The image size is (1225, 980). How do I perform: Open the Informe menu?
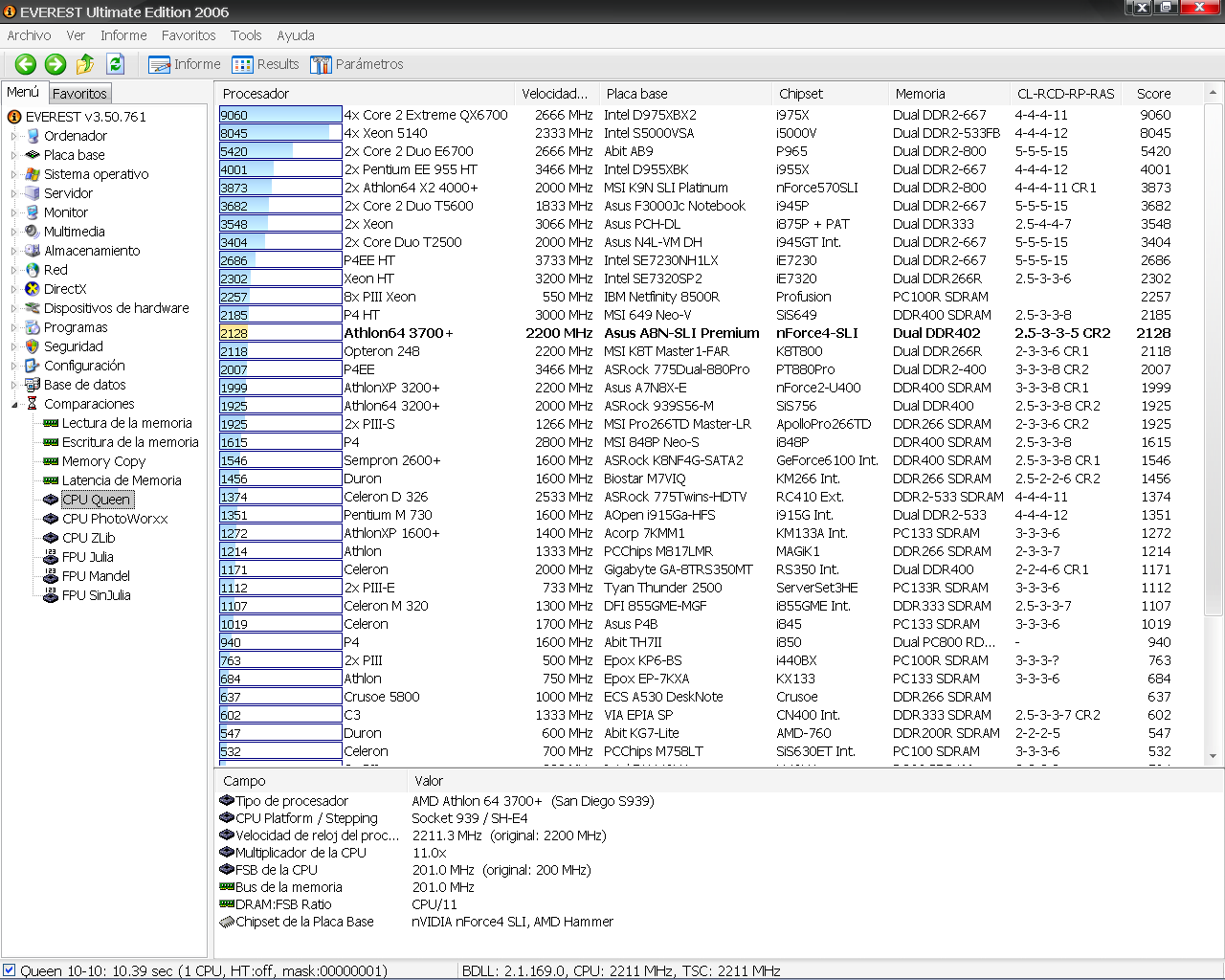tap(123, 35)
